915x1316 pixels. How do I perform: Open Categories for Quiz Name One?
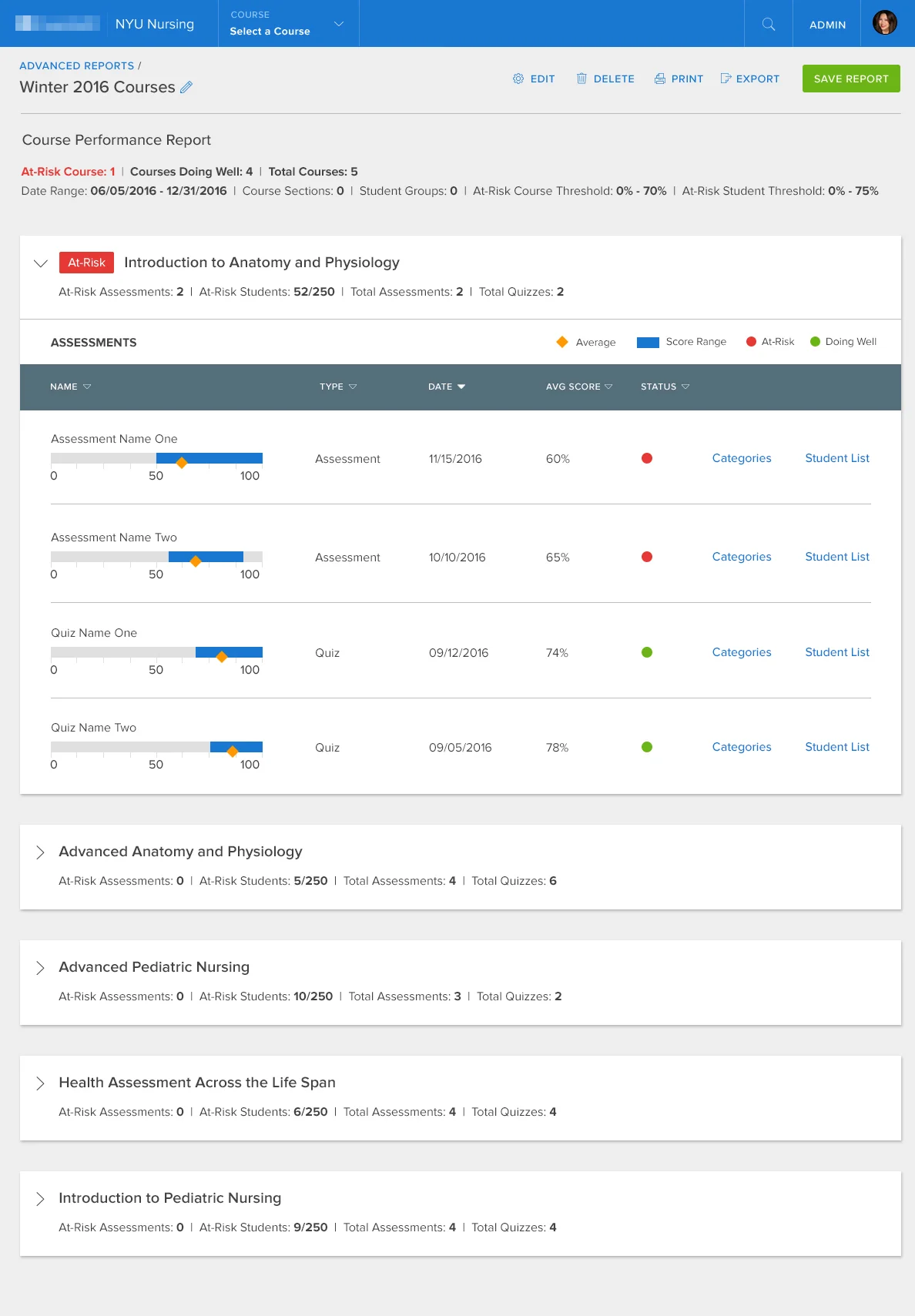[742, 652]
